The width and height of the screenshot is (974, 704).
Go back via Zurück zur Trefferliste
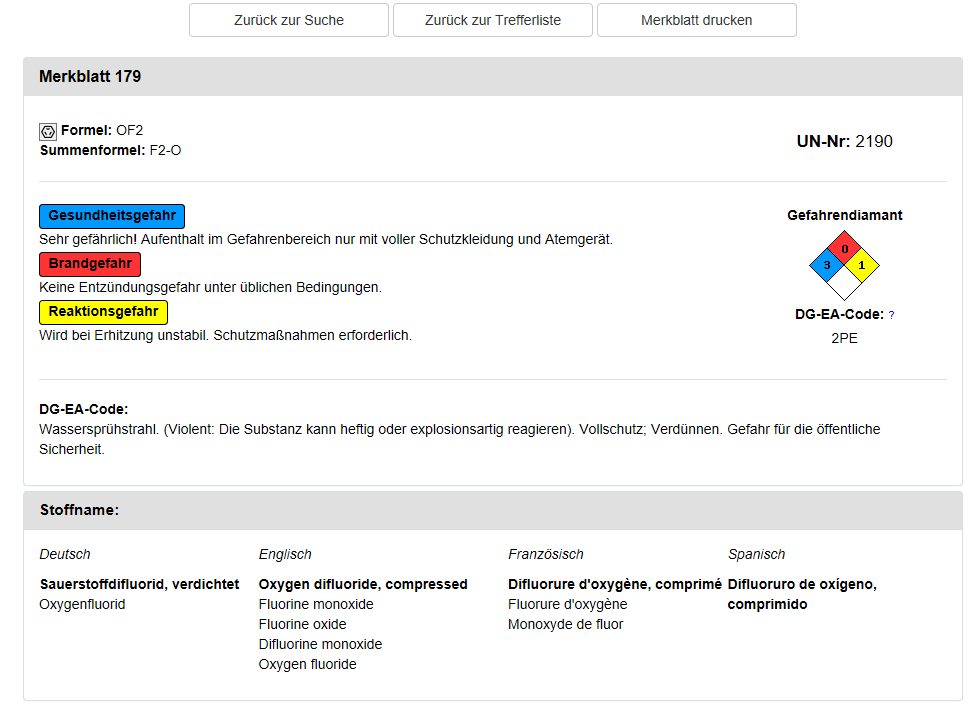pos(493,20)
